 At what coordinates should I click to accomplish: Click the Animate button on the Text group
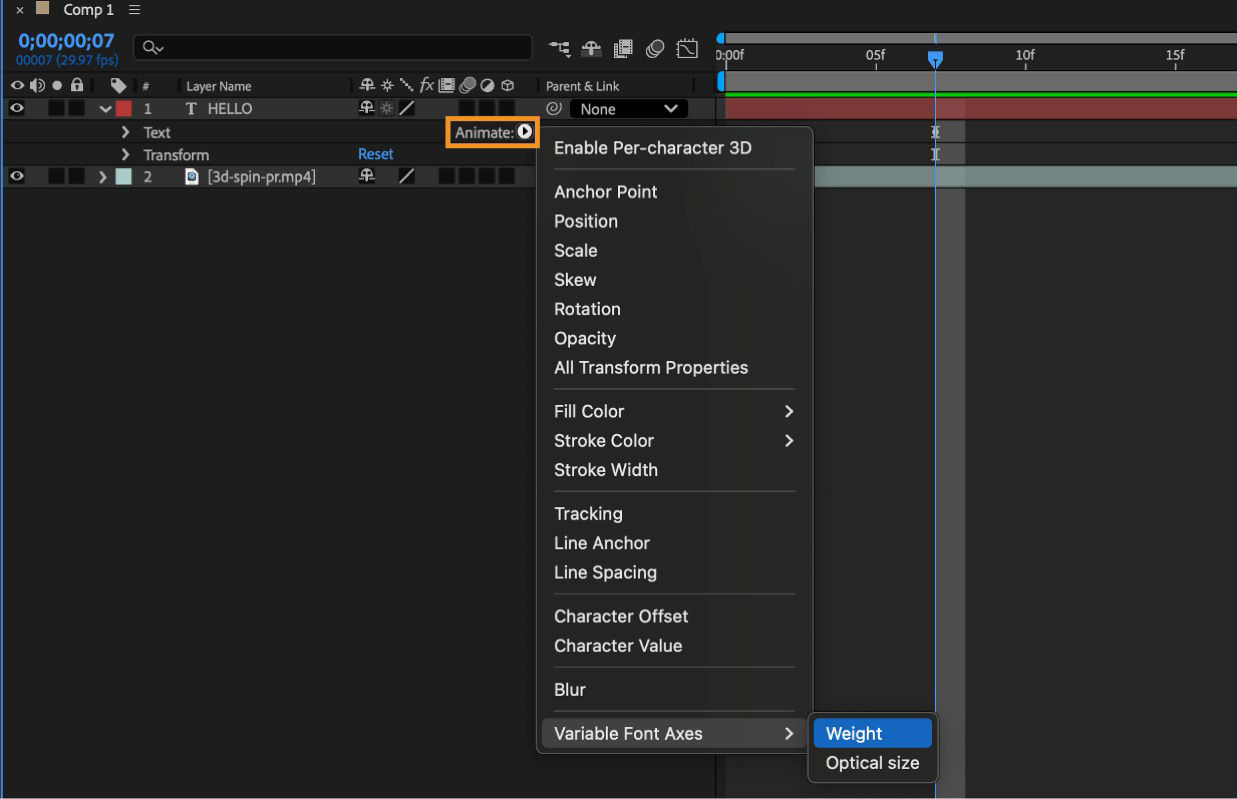click(492, 131)
